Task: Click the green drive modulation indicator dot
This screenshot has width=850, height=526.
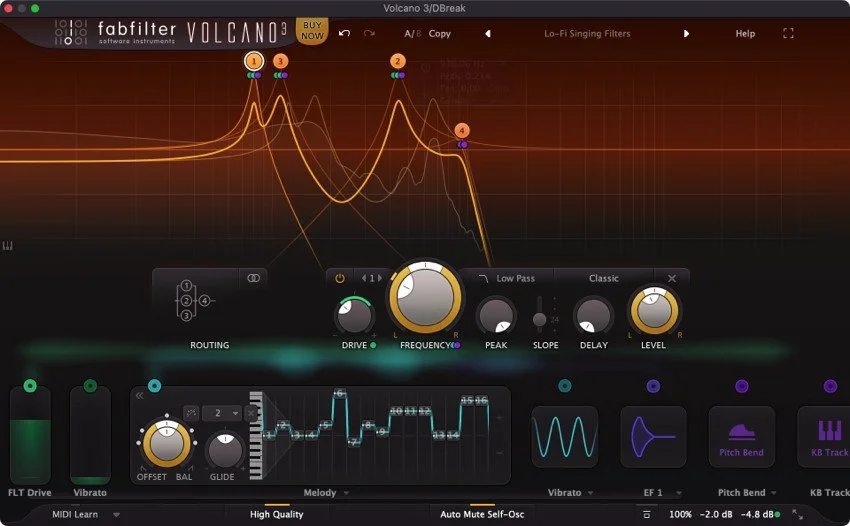Action: click(x=373, y=345)
